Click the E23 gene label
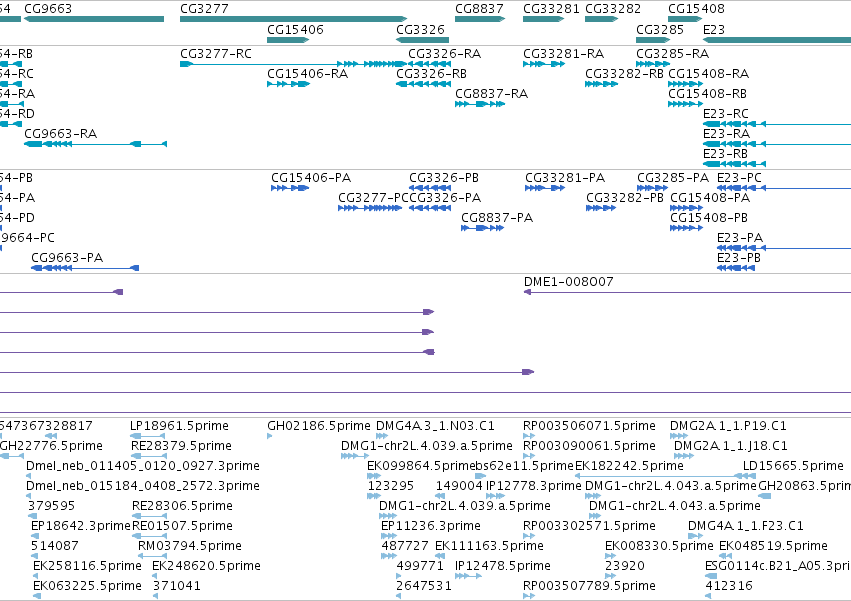 tap(714, 29)
